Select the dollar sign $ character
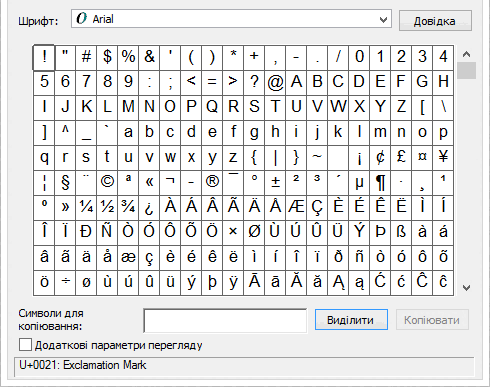This screenshot has height=387, width=490. click(107, 57)
